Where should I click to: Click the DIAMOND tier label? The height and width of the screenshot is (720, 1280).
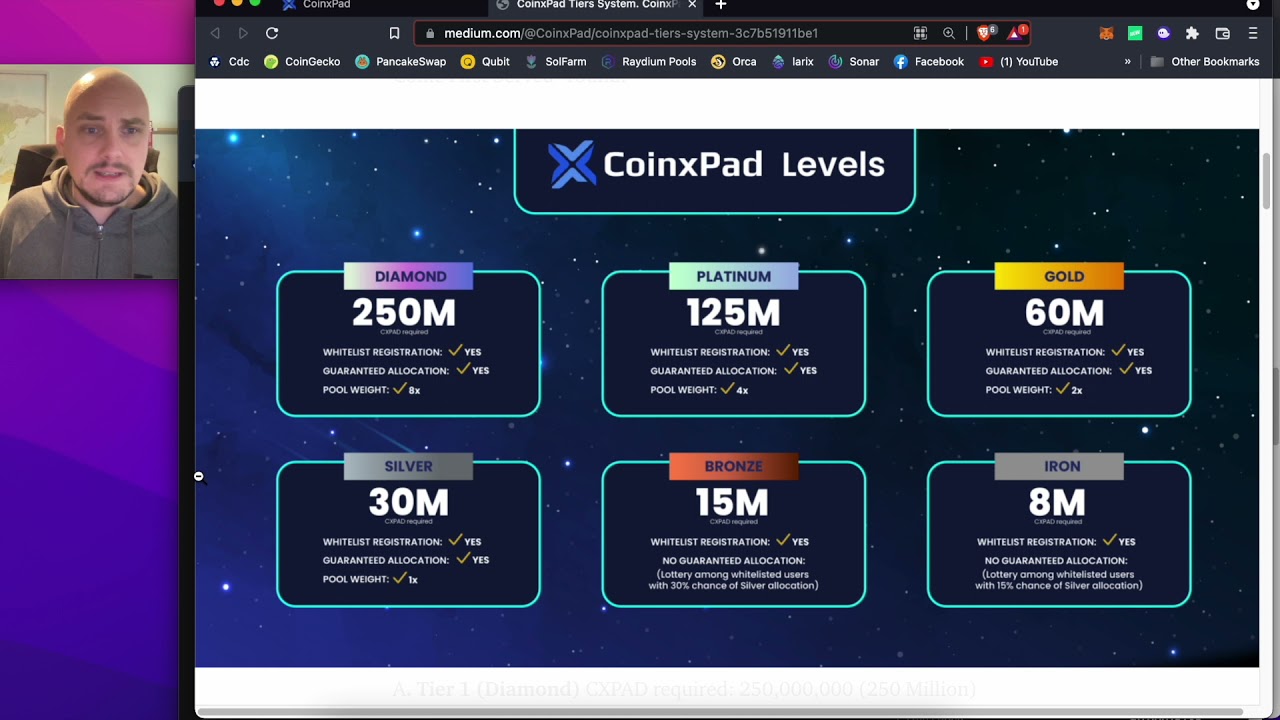(x=410, y=277)
